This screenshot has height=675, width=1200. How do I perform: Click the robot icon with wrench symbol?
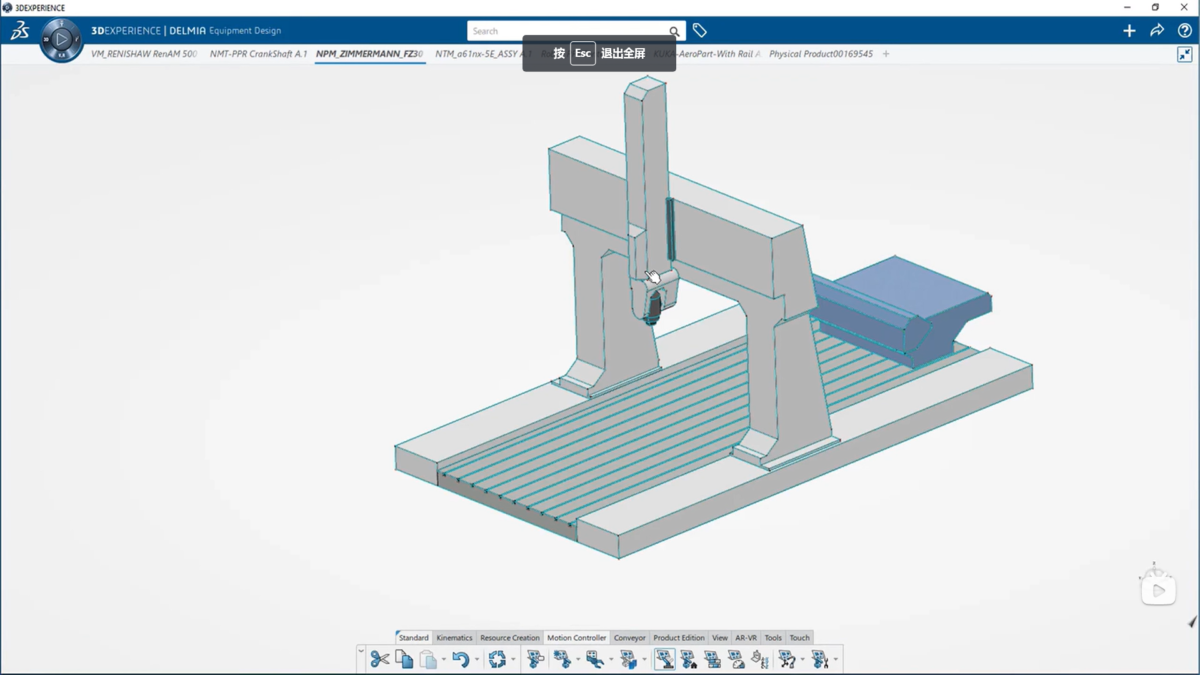820,659
